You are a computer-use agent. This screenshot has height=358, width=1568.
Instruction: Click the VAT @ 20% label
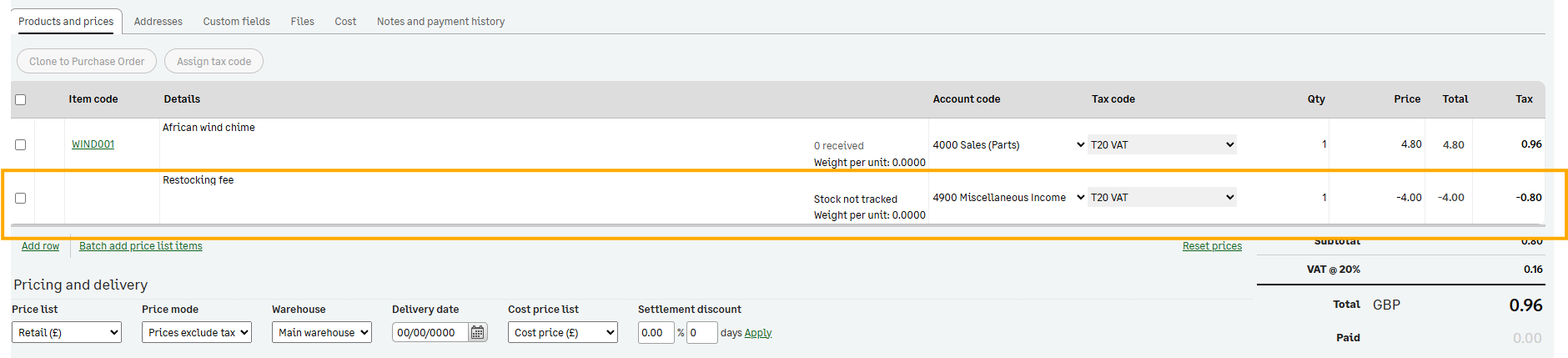(x=1334, y=270)
